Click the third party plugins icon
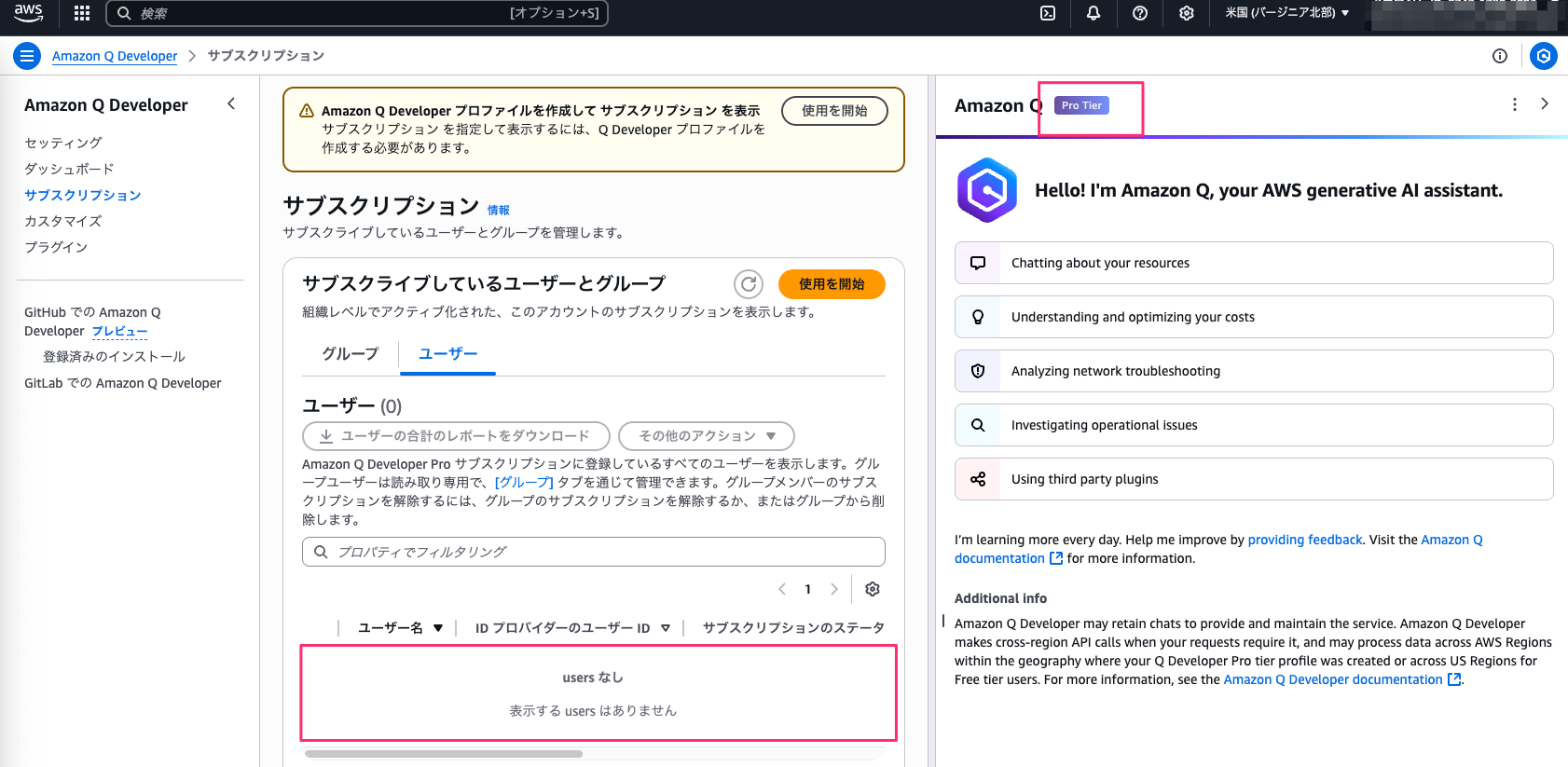The width and height of the screenshot is (1568, 767). (x=978, y=479)
